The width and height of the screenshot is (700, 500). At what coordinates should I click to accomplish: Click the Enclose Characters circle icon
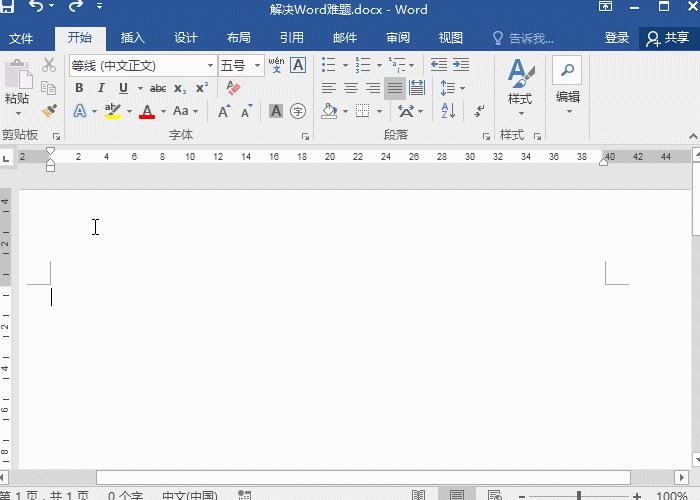(x=298, y=111)
